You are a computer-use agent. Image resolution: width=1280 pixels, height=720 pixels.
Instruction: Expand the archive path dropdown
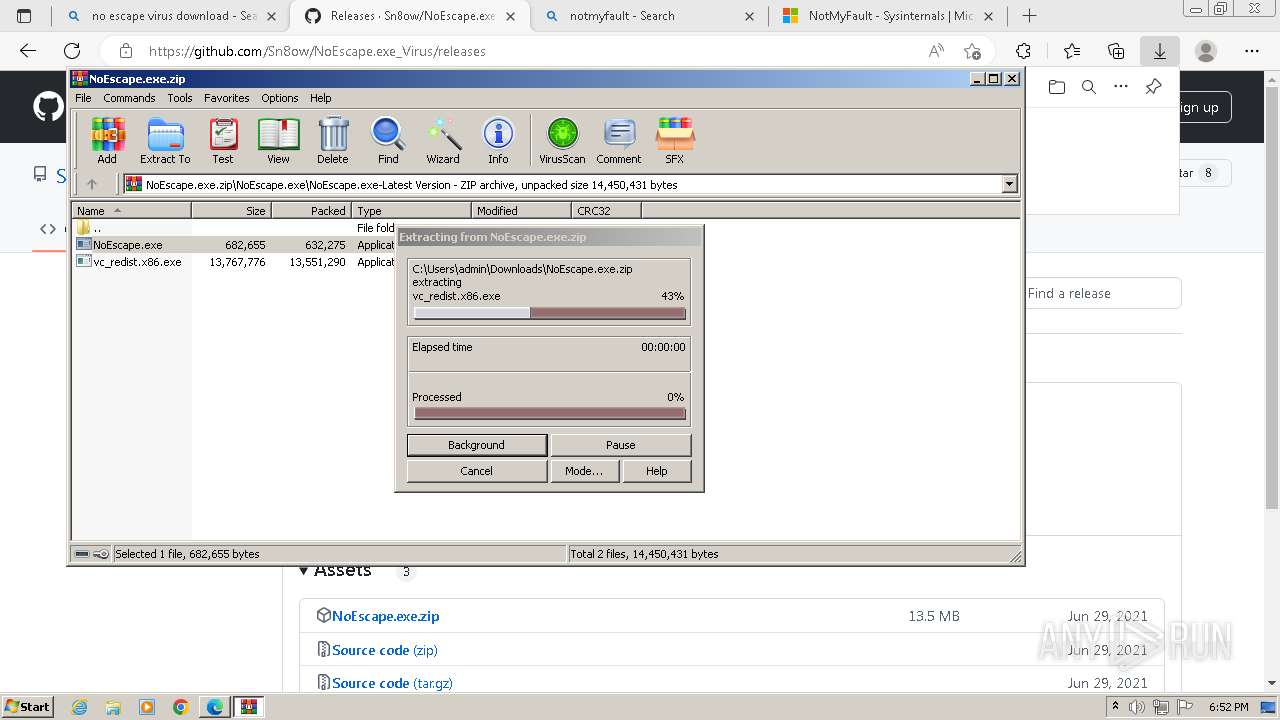coord(1009,184)
